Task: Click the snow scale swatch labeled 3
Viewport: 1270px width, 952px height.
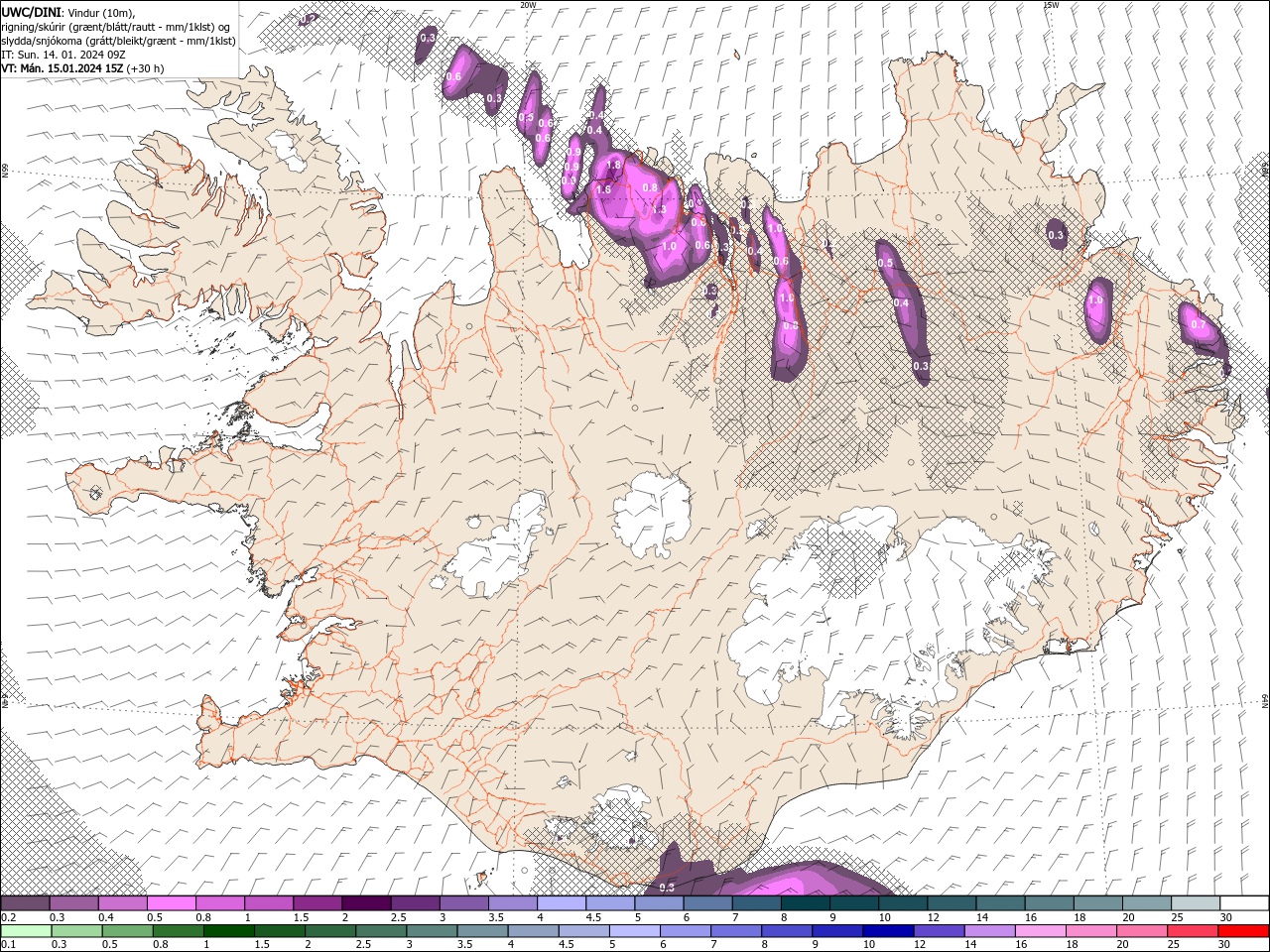Action: point(463,903)
